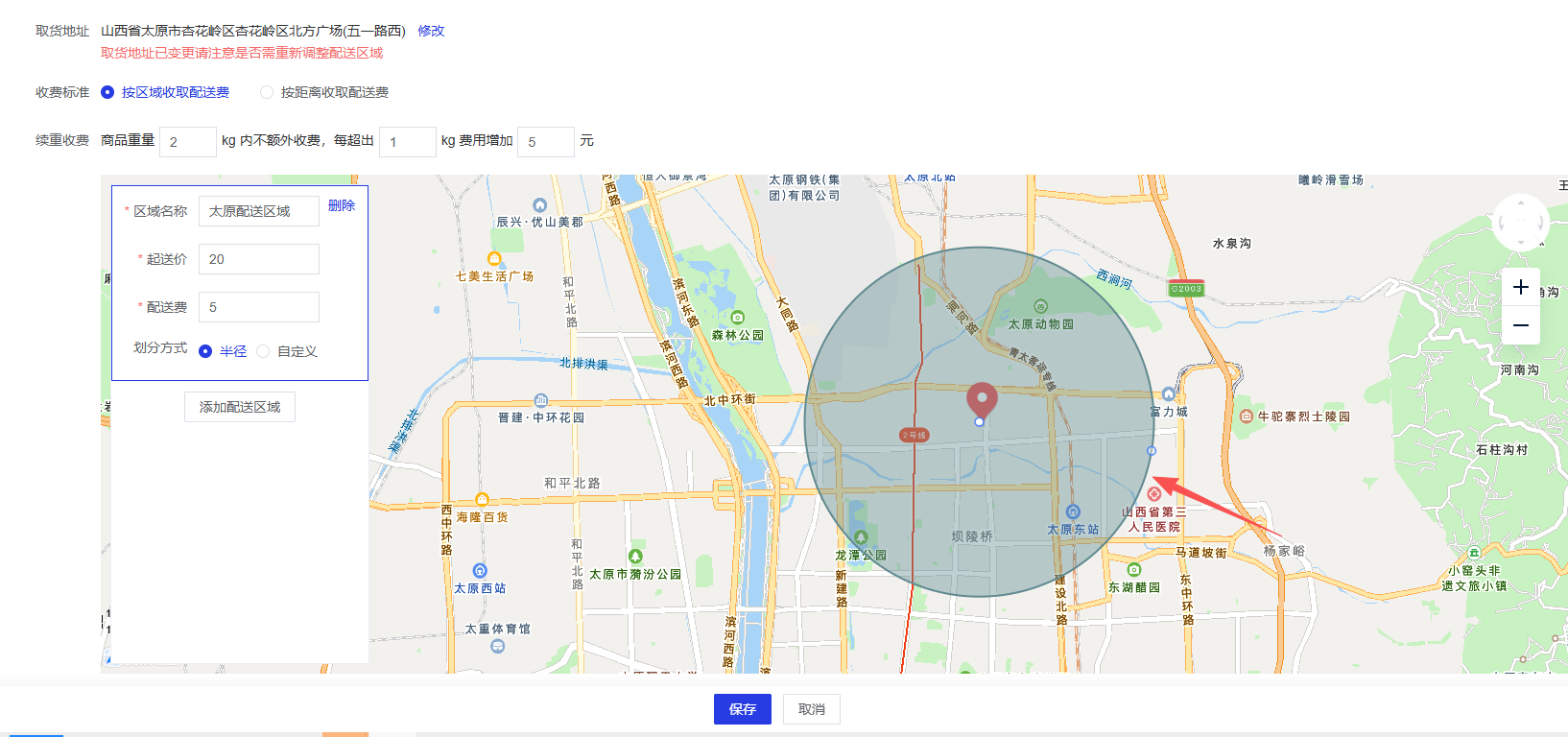Delete the delivery zone via 删除

coord(341,205)
